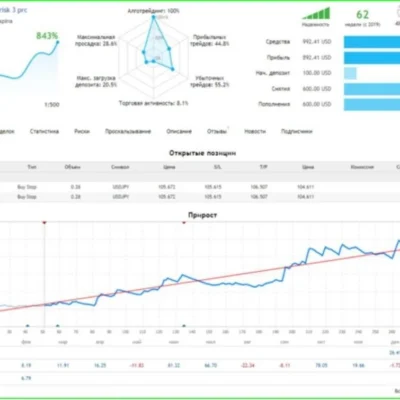Click the negative monthly value -22.34
This screenshot has height=400, width=400.
(248, 365)
